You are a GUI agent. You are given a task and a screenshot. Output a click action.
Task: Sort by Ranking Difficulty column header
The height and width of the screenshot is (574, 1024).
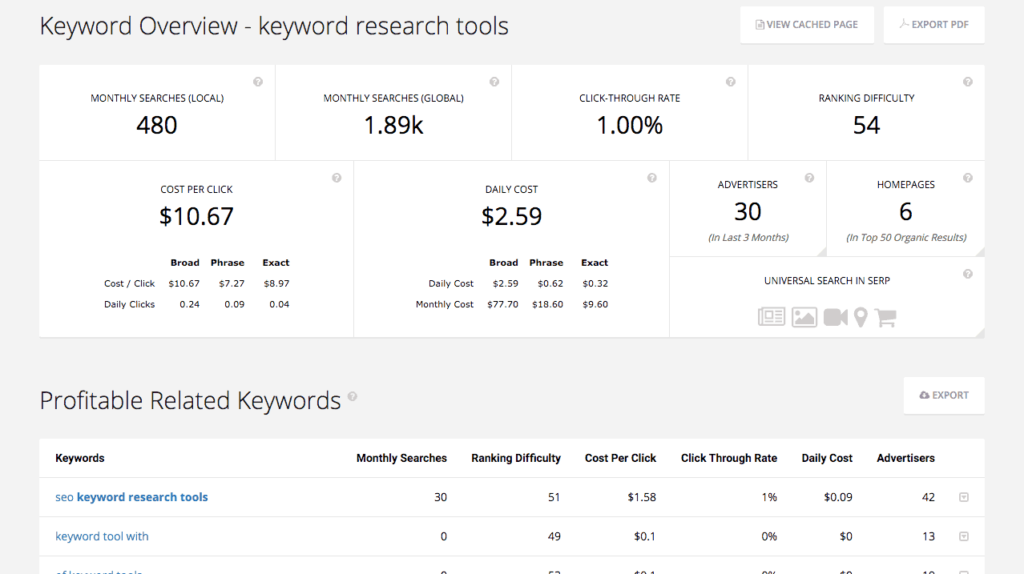(516, 458)
